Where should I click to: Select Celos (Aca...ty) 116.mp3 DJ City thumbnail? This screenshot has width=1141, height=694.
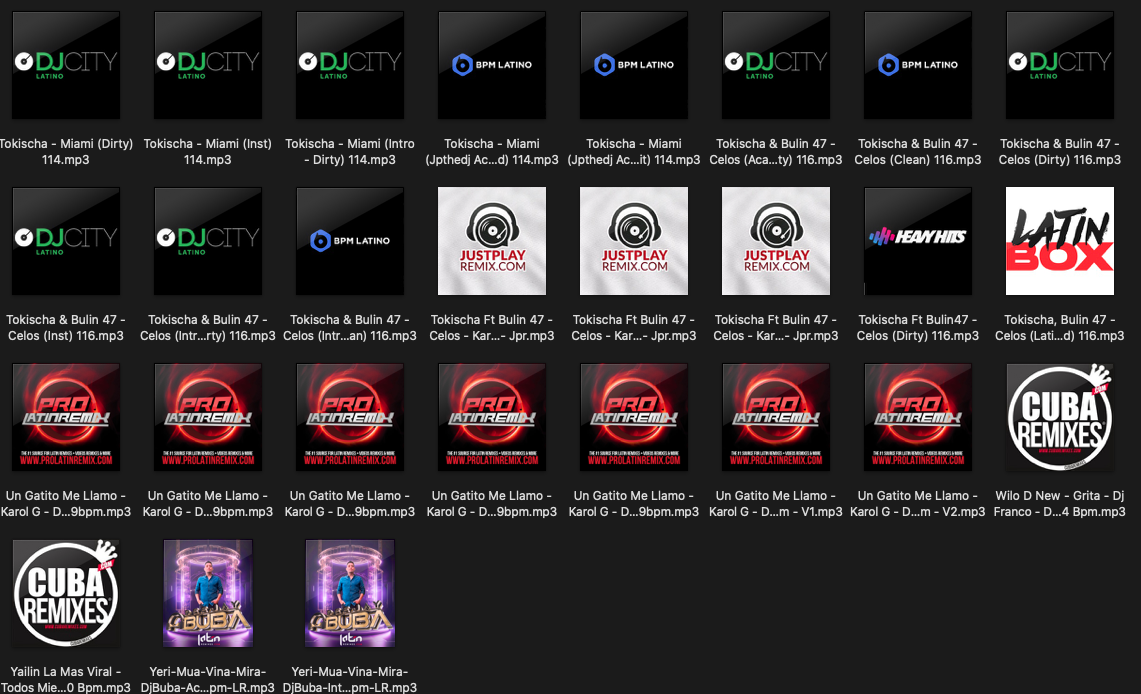coord(776,65)
